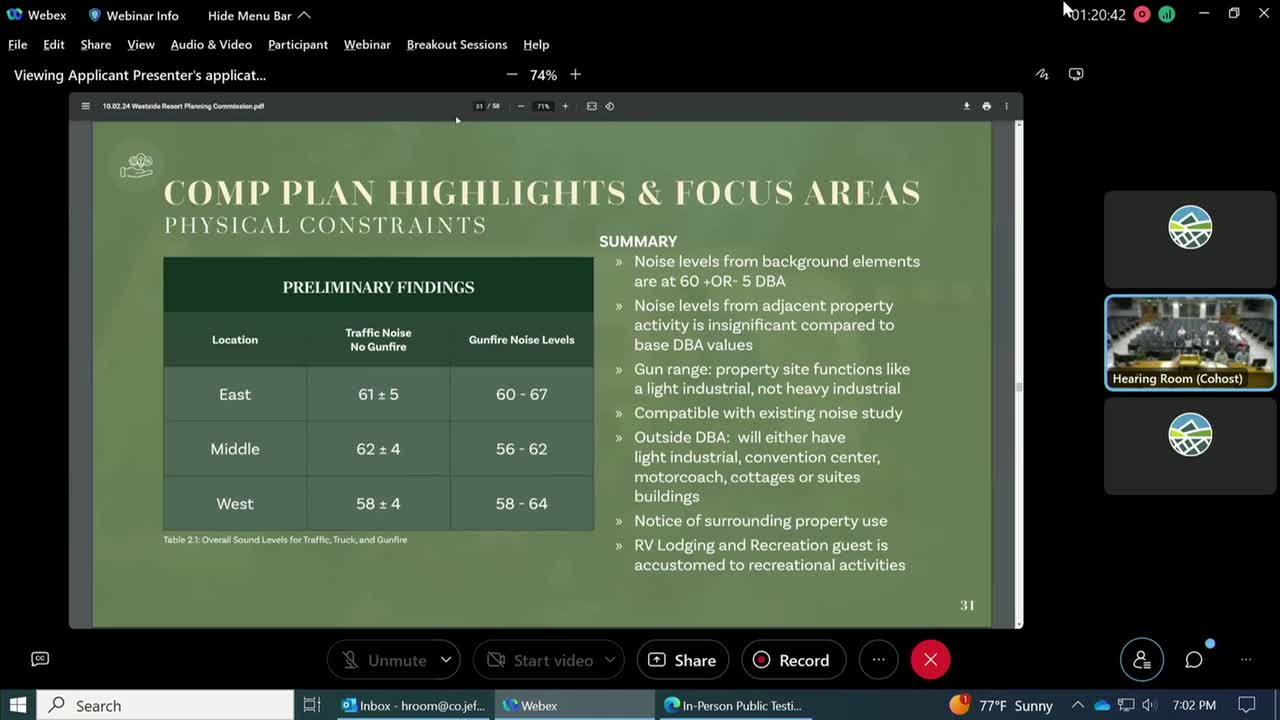Click the PDF print icon
The width and height of the screenshot is (1280, 720).
(986, 106)
